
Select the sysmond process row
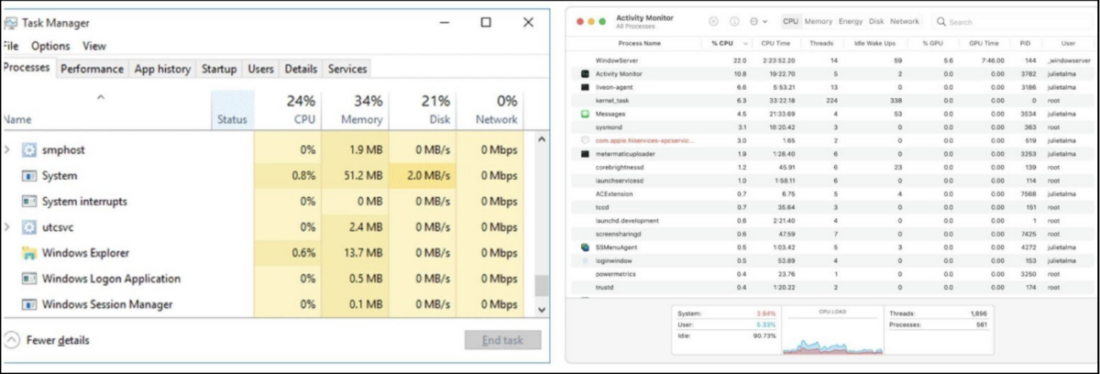point(833,127)
